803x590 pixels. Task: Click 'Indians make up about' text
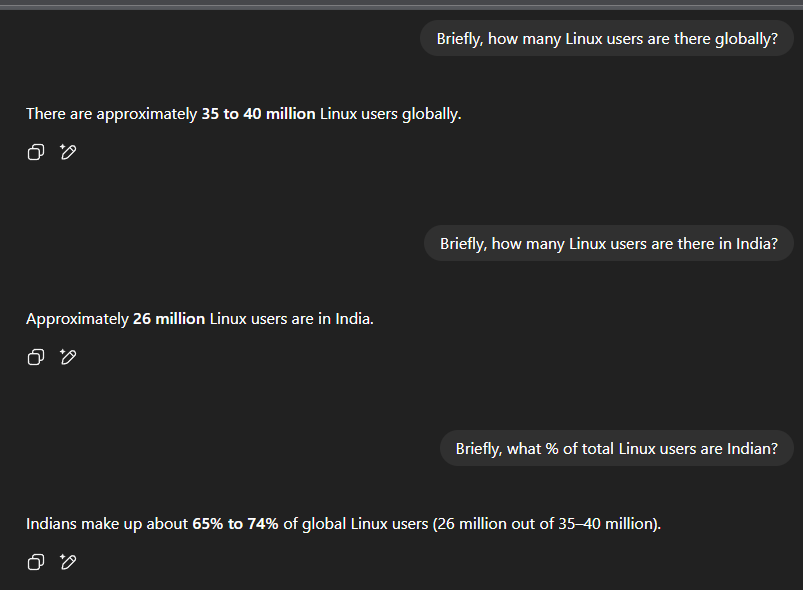pos(106,523)
